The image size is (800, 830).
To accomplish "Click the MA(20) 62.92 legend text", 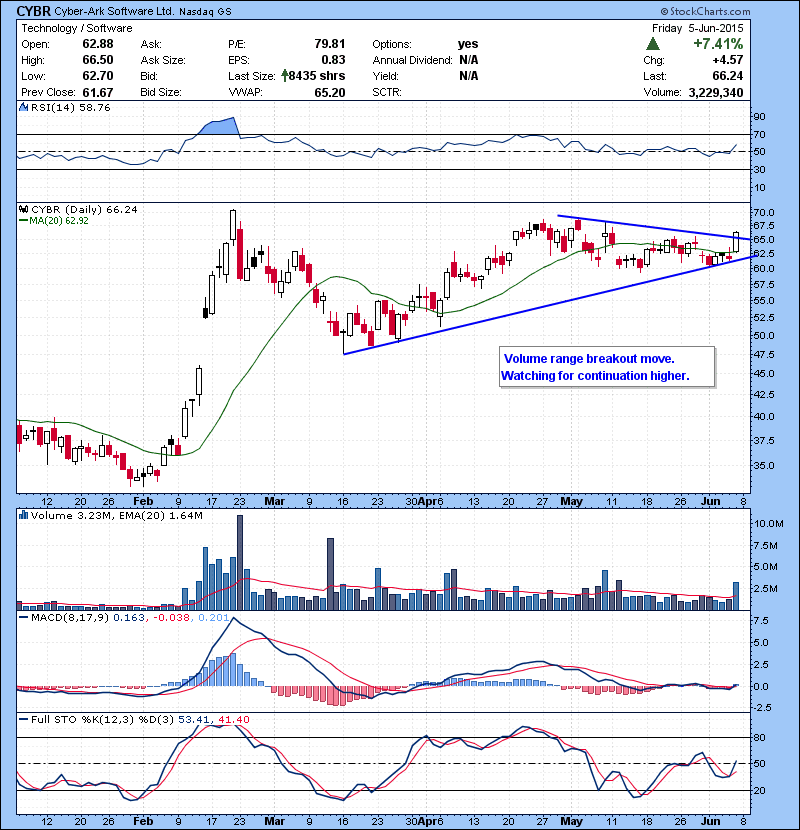I will [x=59, y=220].
